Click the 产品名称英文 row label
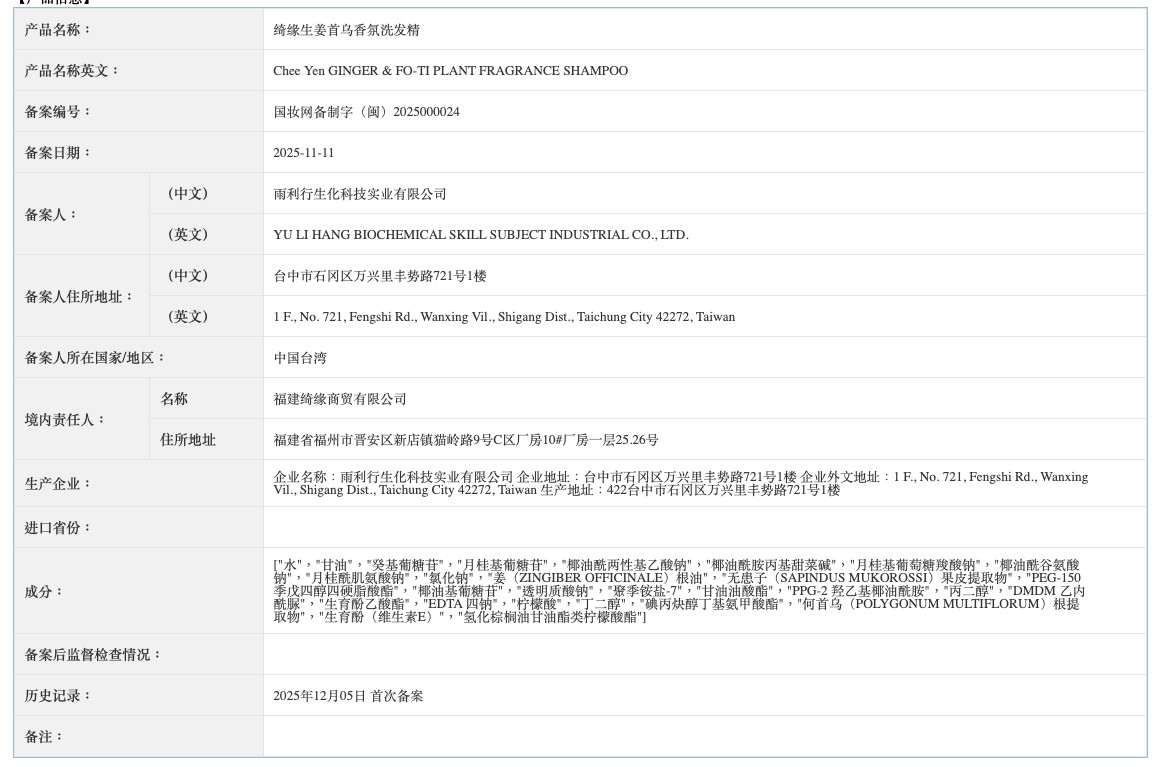The height and width of the screenshot is (767, 1166). [72, 71]
